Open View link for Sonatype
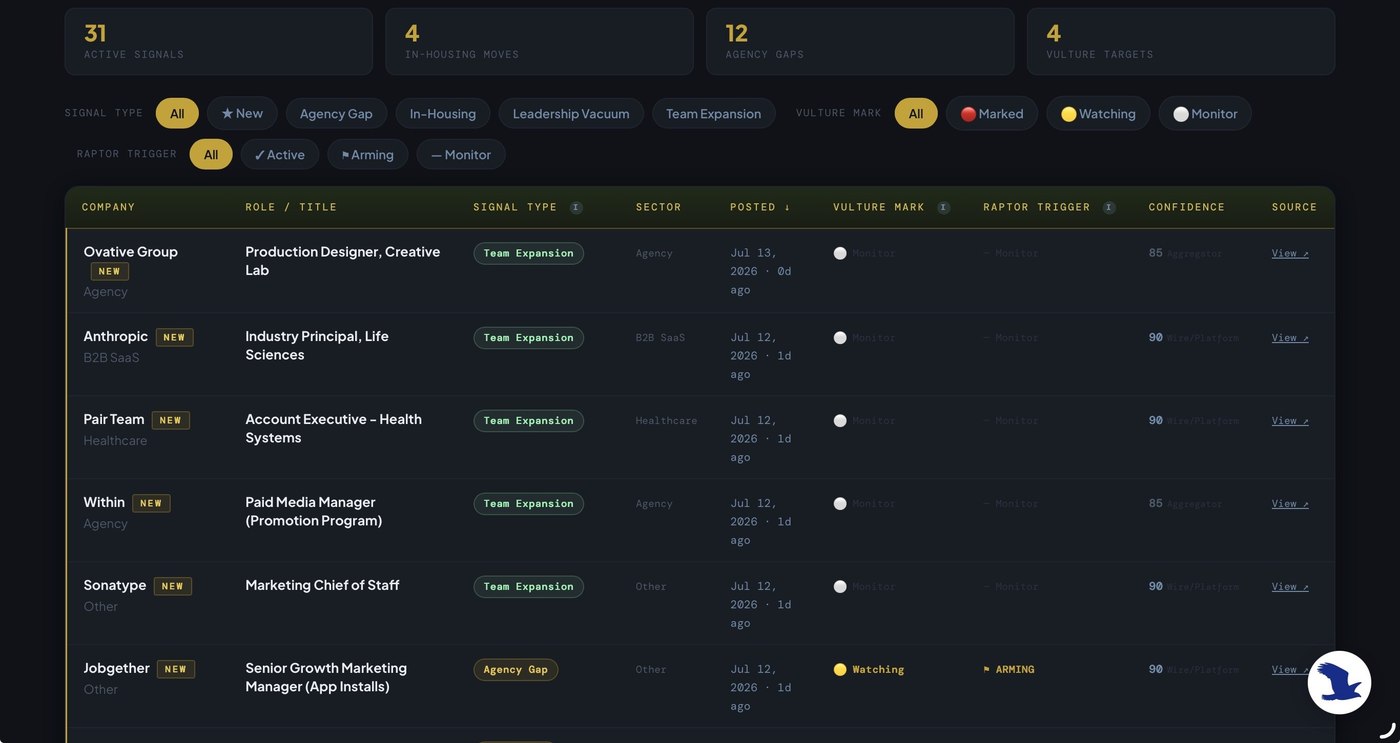 [x=1290, y=586]
